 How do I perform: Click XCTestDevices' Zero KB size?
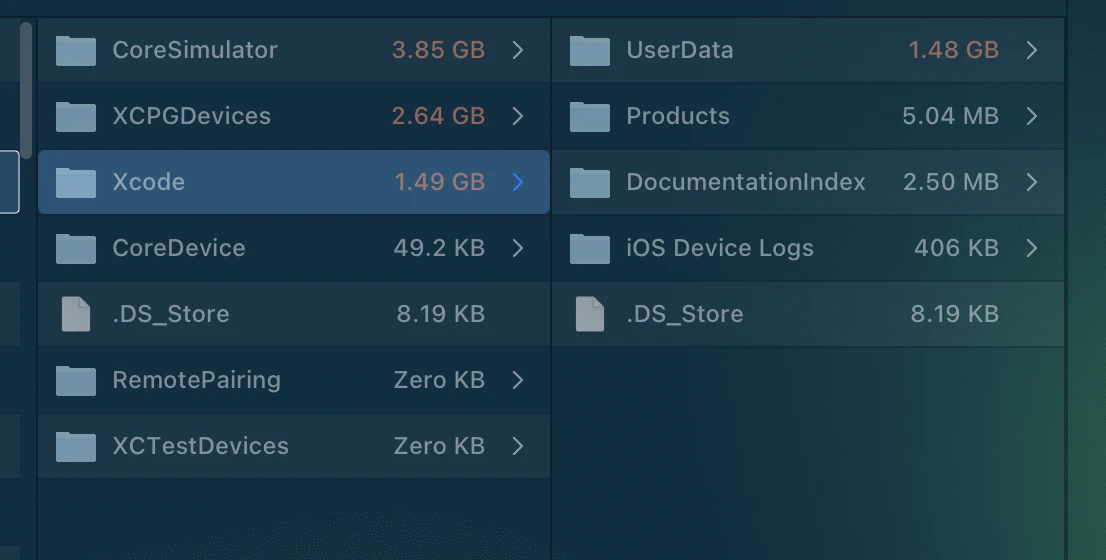(439, 446)
